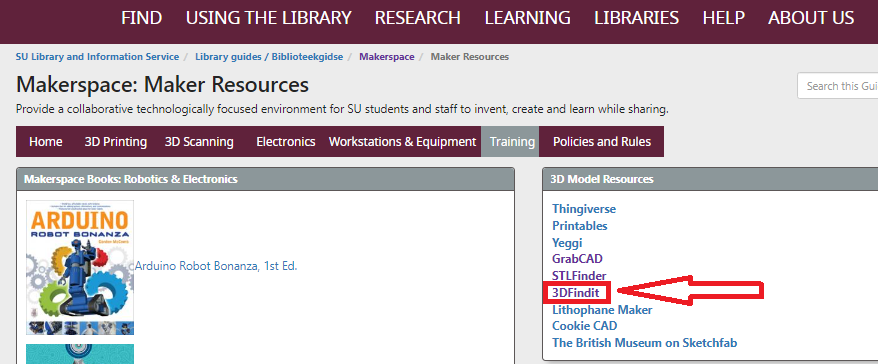878x364 pixels.
Task: Select Workstations & Equipment tab
Action: (402, 142)
